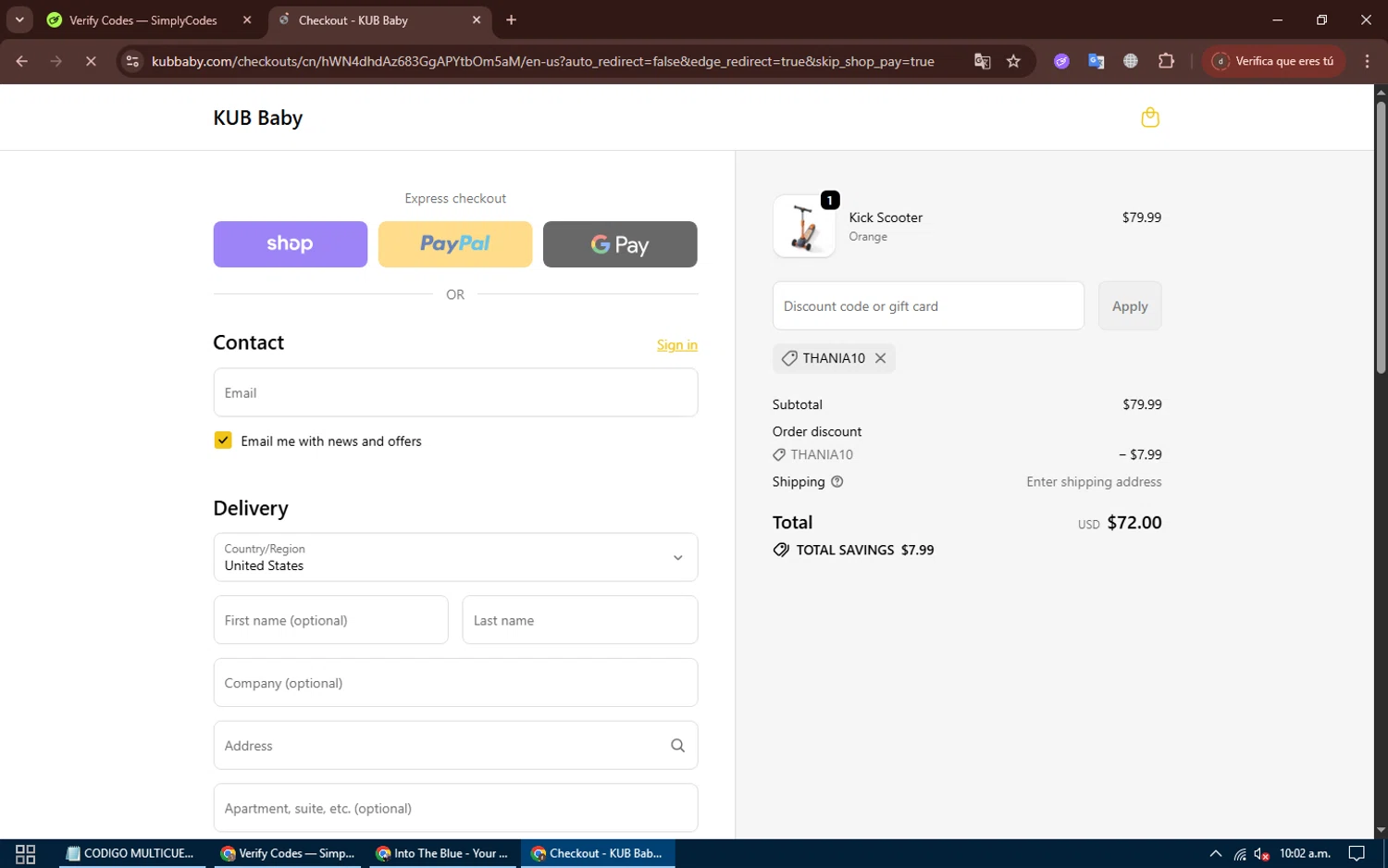Viewport: 1388px width, 868px height.
Task: Click the First name (optional) field
Action: 330,620
